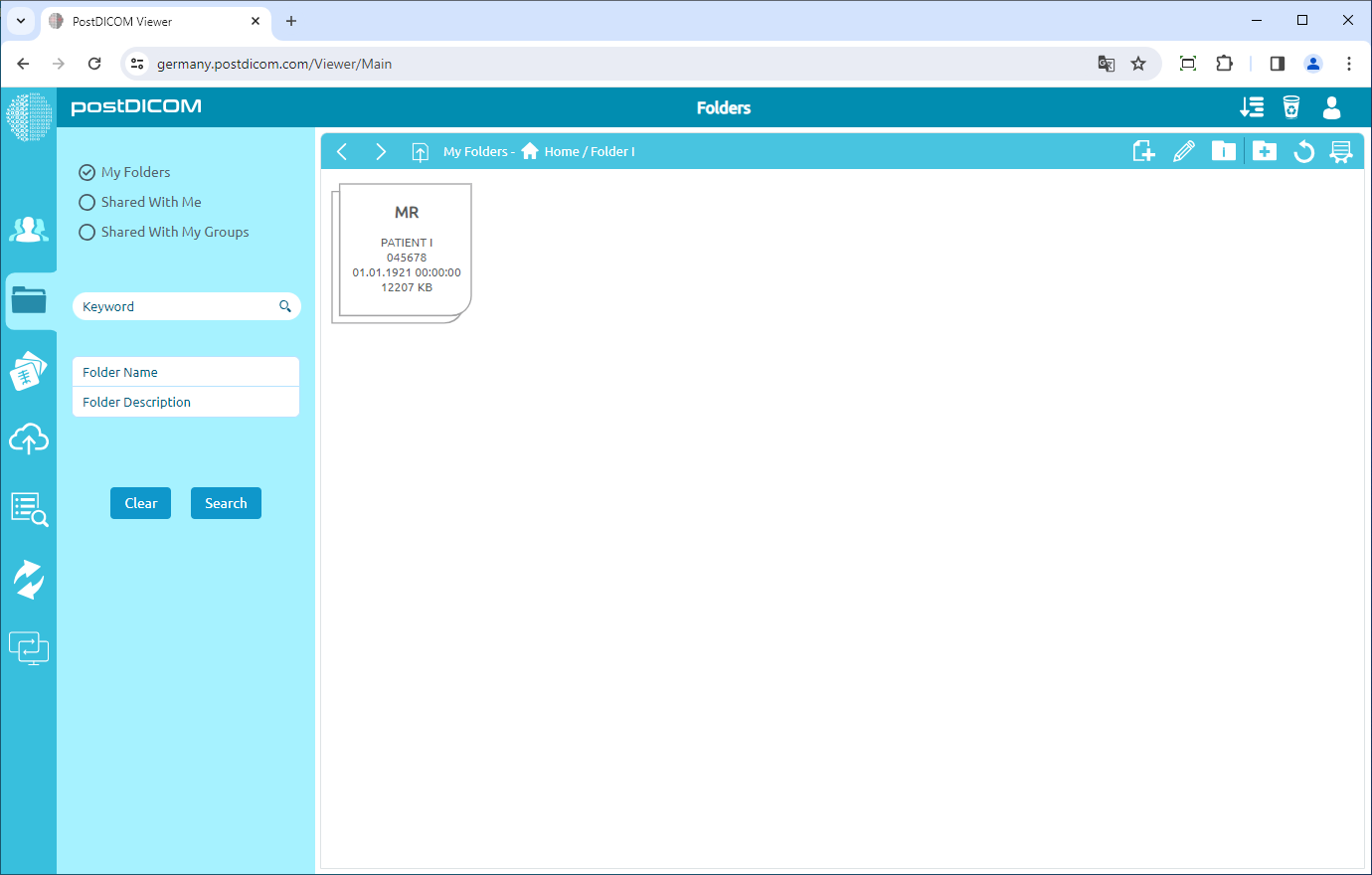Screen dimensions: 1372x875
Task: Open the Deleted Items trash icon
Action: [1291, 106]
